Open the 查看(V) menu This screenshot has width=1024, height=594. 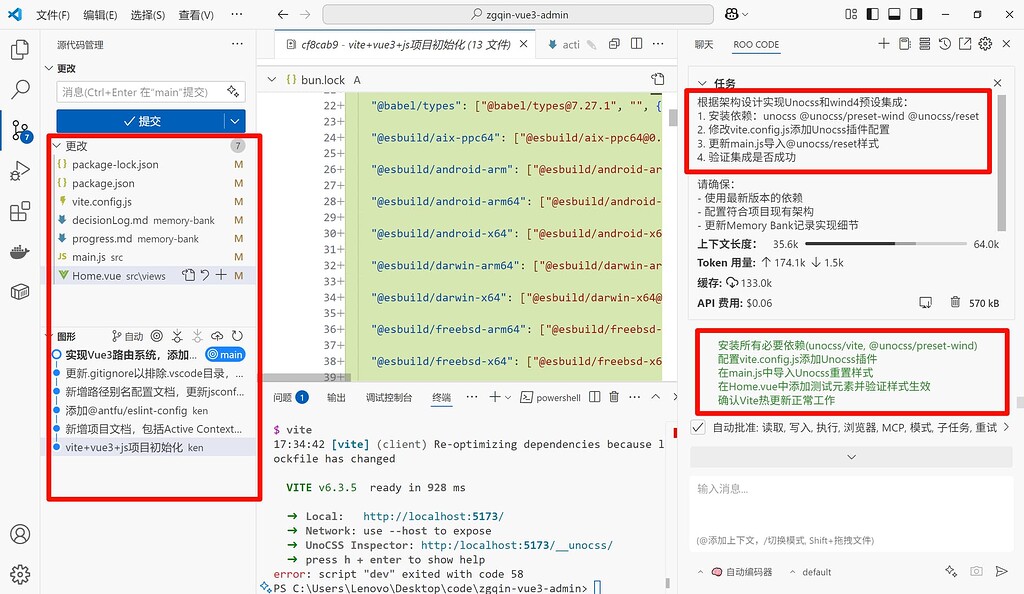[x=196, y=14]
